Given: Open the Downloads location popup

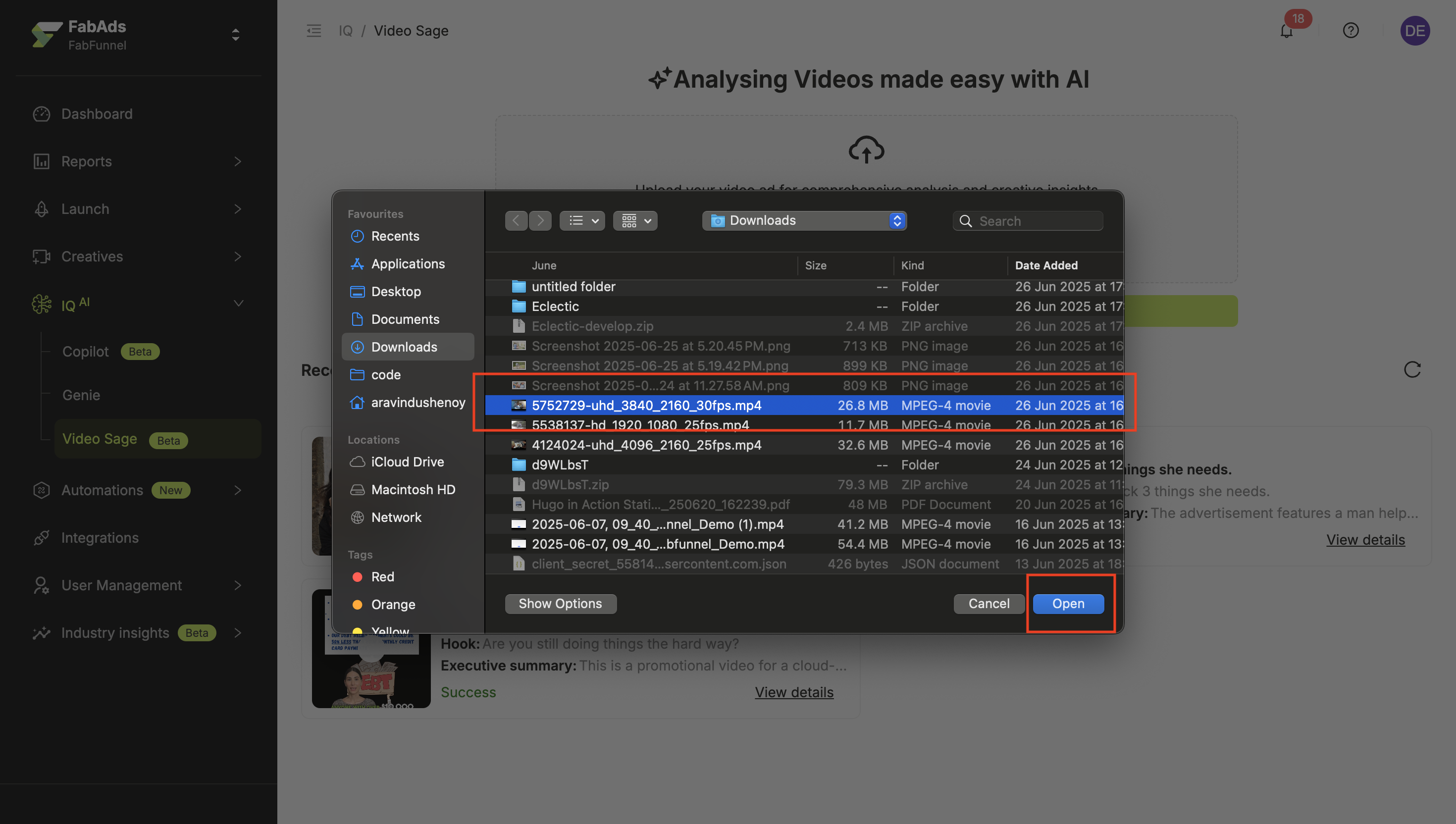Looking at the screenshot, I should click(x=804, y=221).
